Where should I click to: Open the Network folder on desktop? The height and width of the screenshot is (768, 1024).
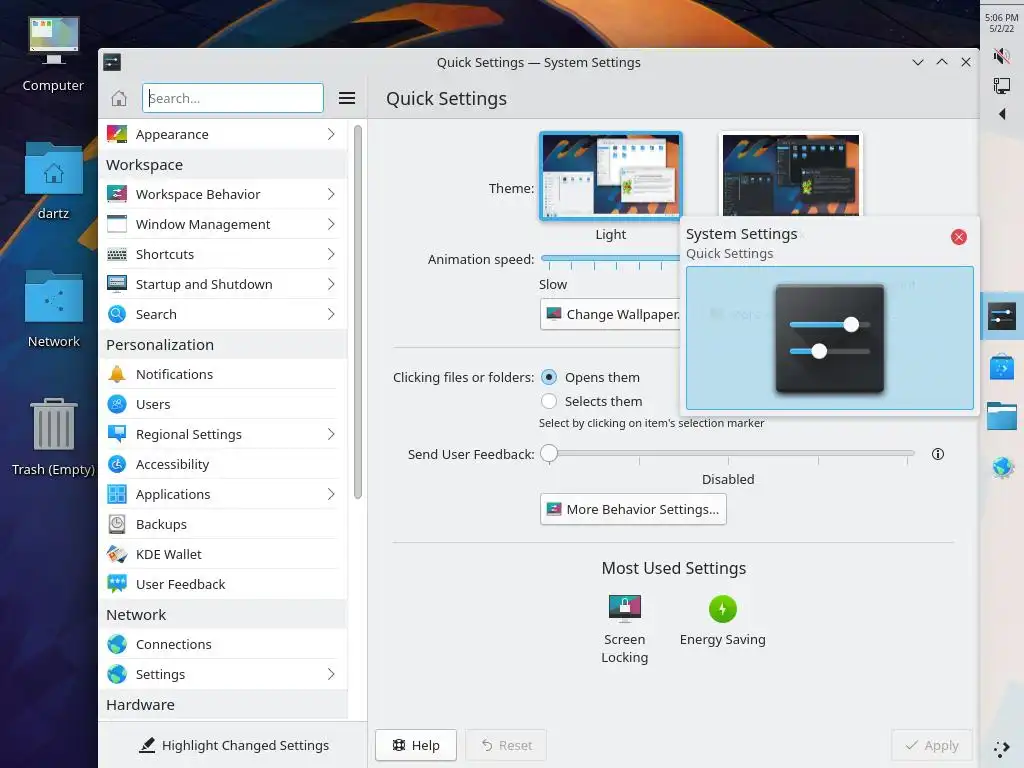pyautogui.click(x=54, y=310)
